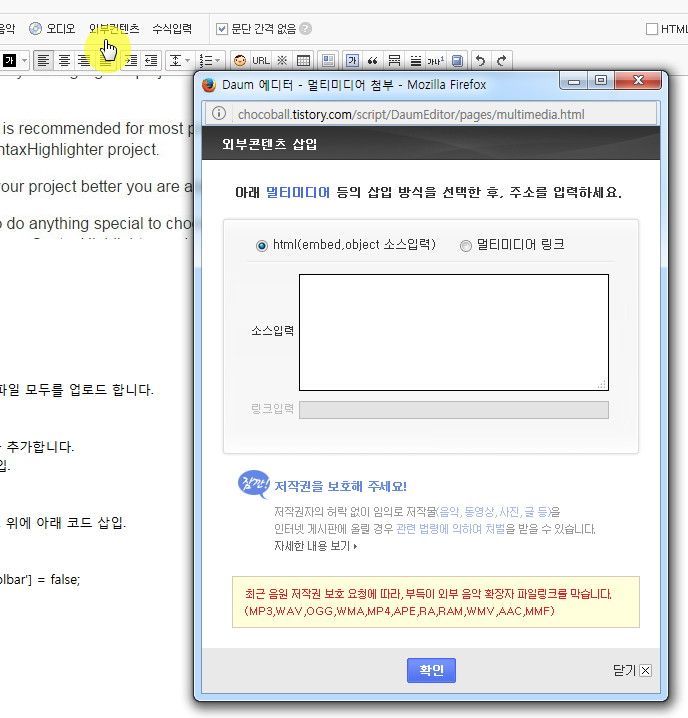The height and width of the screenshot is (718, 688).
Task: Click the layout template icon
Action: click(x=328, y=60)
